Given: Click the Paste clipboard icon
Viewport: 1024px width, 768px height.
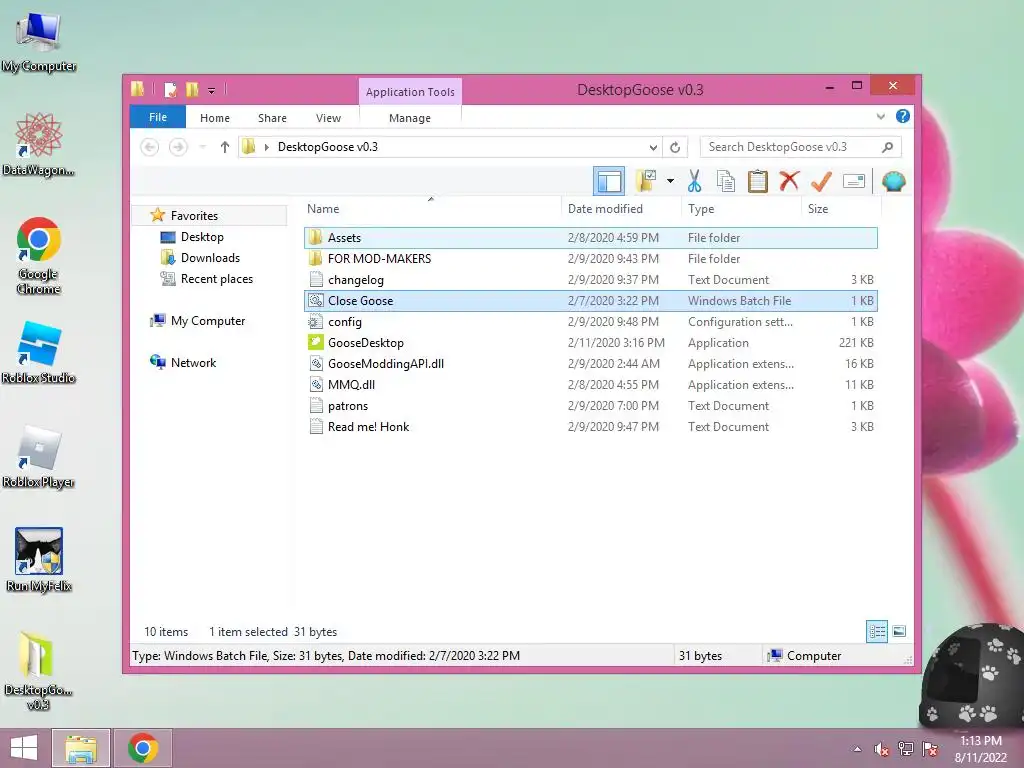Looking at the screenshot, I should [758, 181].
